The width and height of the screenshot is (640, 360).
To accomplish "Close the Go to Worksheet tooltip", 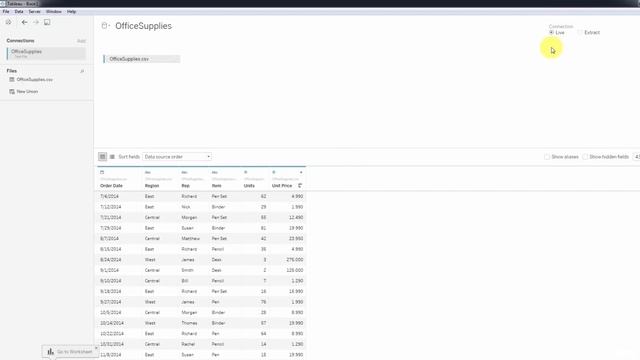I will (96, 348).
